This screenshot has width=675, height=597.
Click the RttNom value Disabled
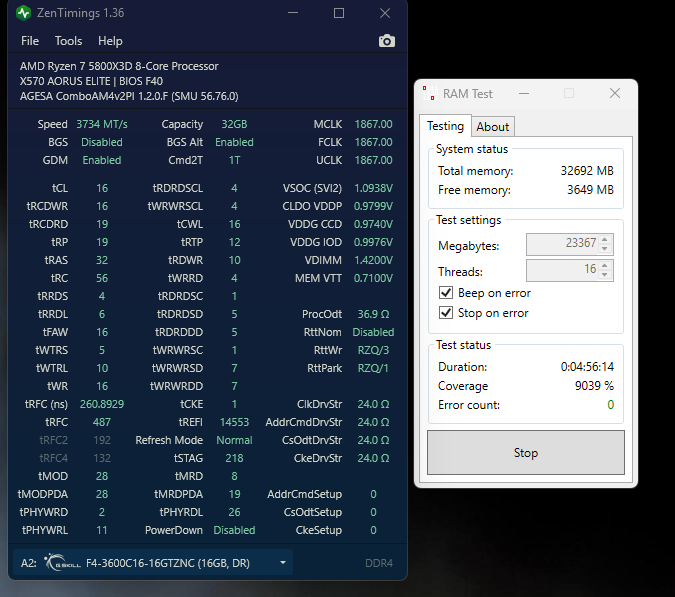pyautogui.click(x=373, y=332)
